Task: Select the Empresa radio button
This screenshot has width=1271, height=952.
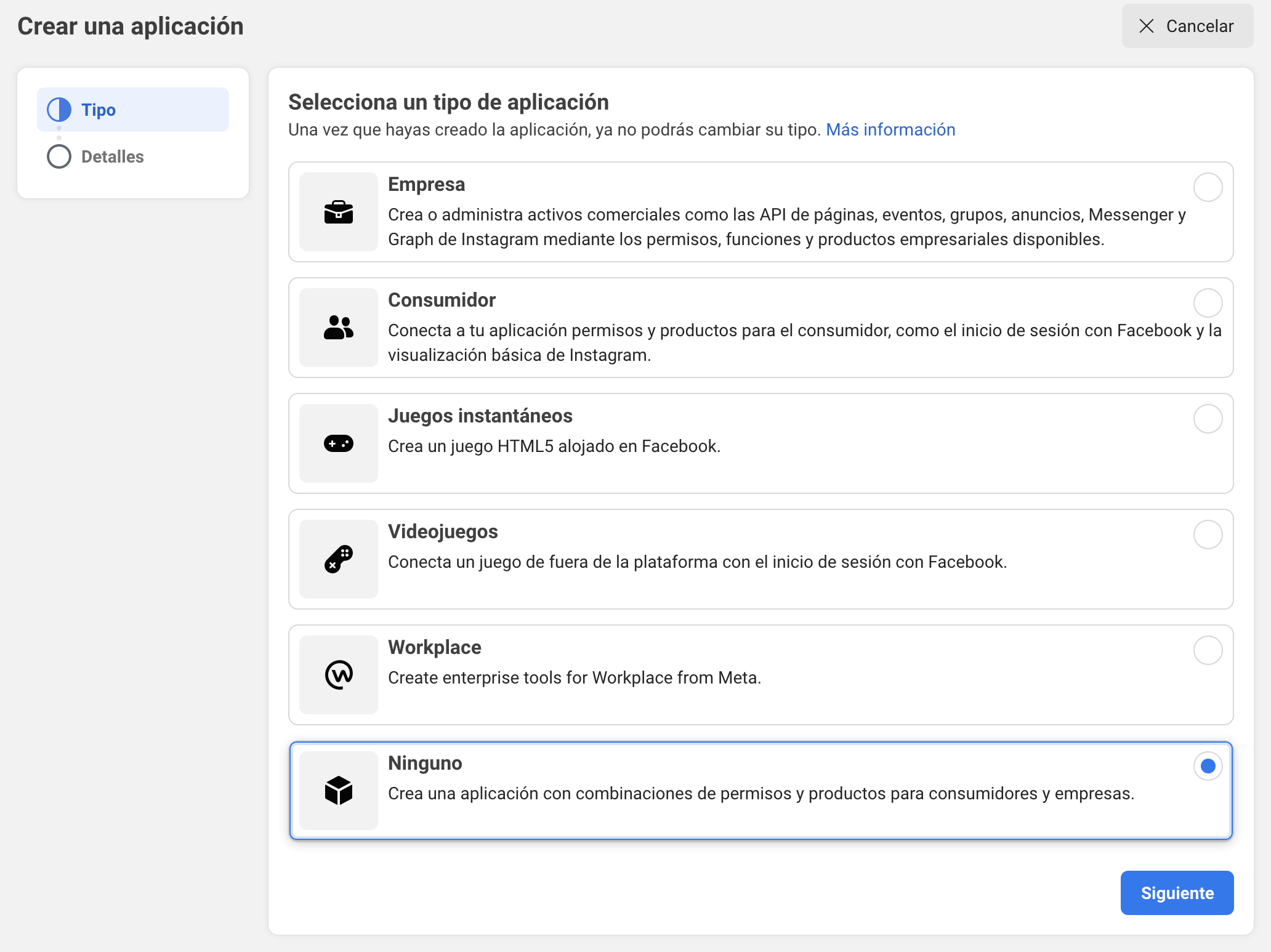Action: [x=1208, y=187]
